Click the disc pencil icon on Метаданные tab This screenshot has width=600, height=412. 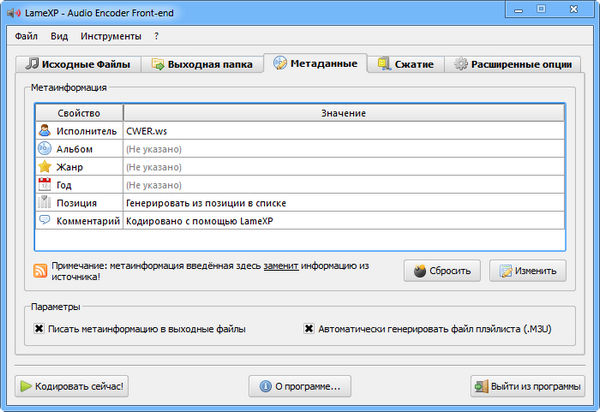coord(280,63)
